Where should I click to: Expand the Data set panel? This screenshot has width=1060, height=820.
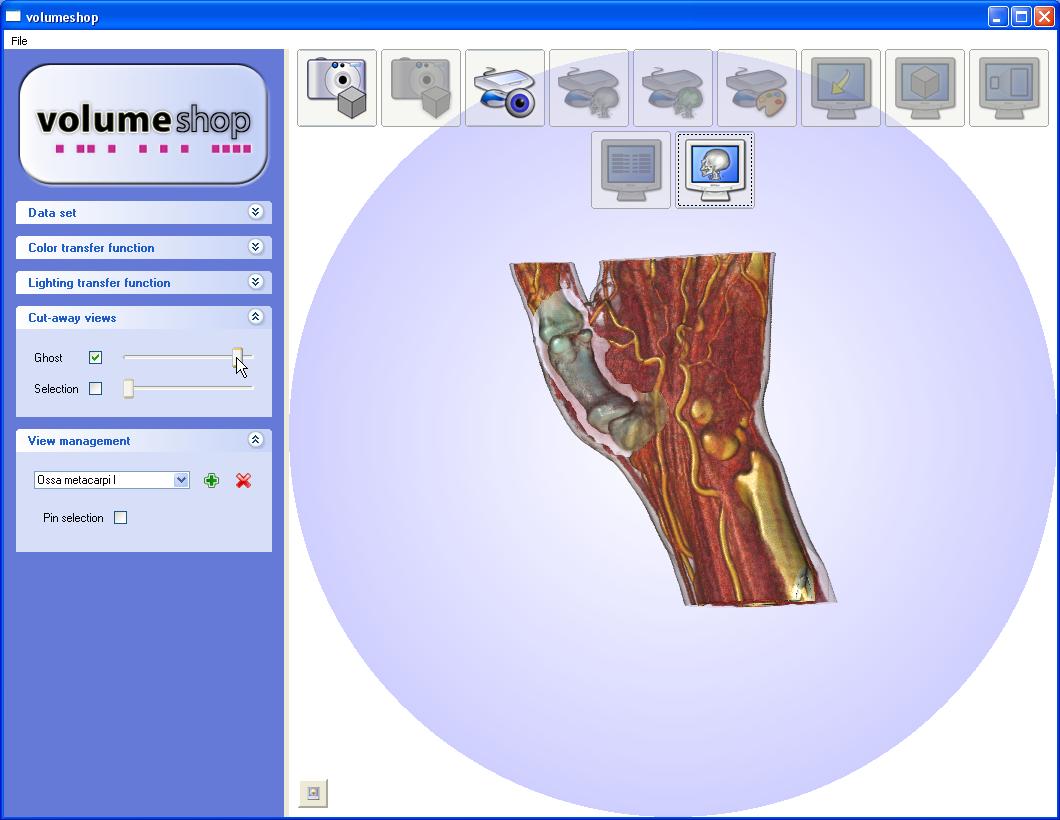coord(256,212)
